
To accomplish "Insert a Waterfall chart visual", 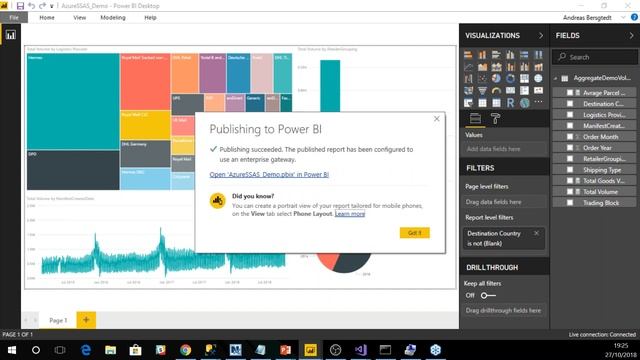I will [468, 78].
